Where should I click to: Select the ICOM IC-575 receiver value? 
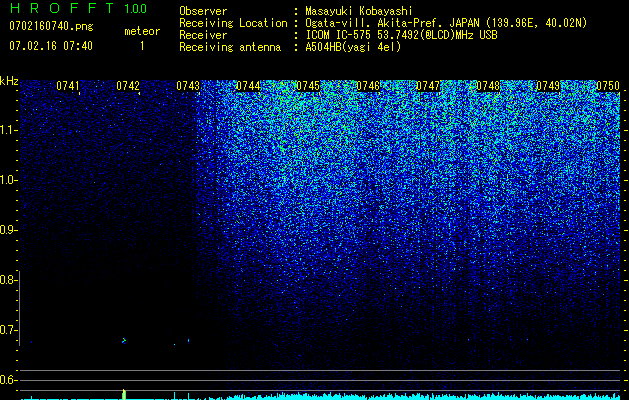coord(401,35)
